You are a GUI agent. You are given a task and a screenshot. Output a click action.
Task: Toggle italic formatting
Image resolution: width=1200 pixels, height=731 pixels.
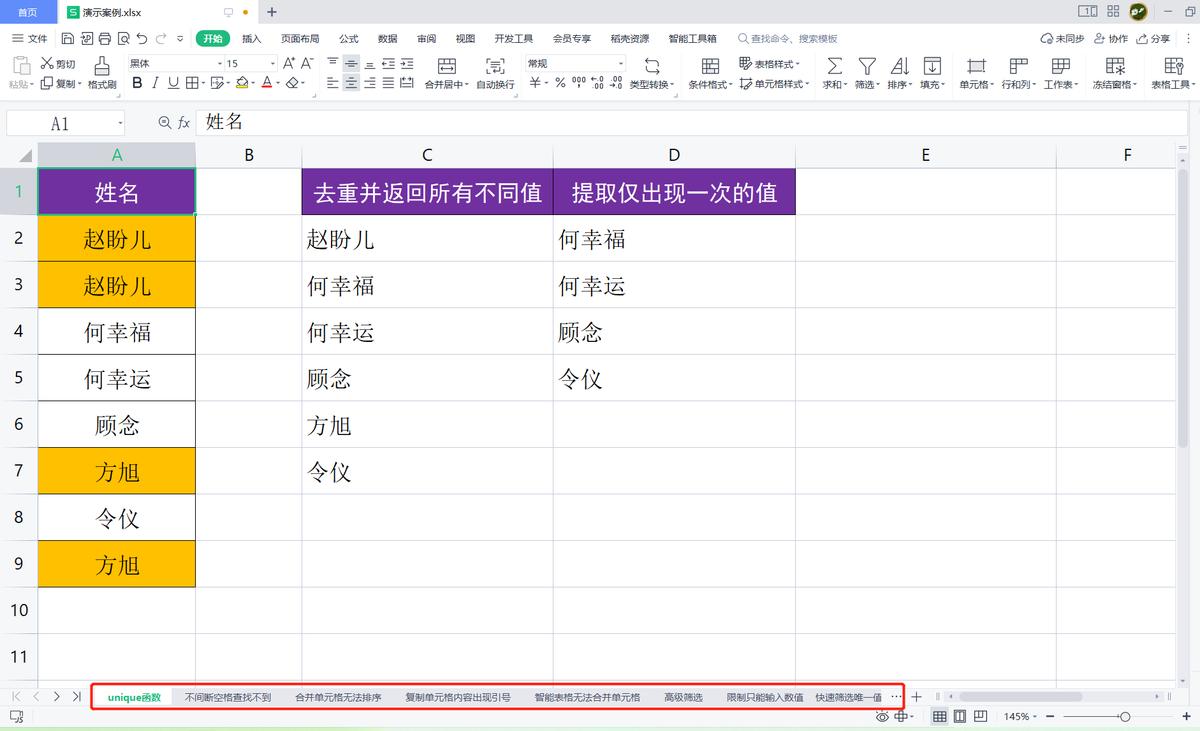pos(155,84)
